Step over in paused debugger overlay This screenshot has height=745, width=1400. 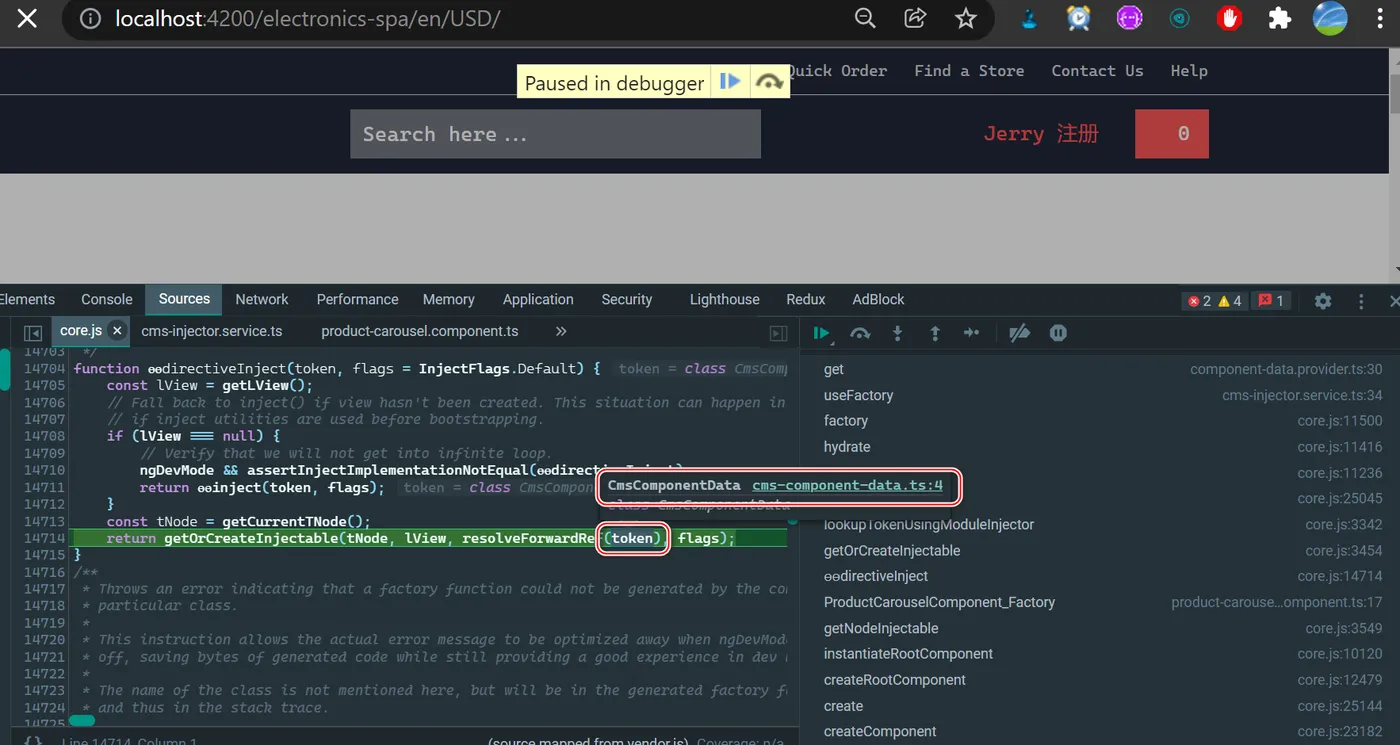[x=768, y=82]
